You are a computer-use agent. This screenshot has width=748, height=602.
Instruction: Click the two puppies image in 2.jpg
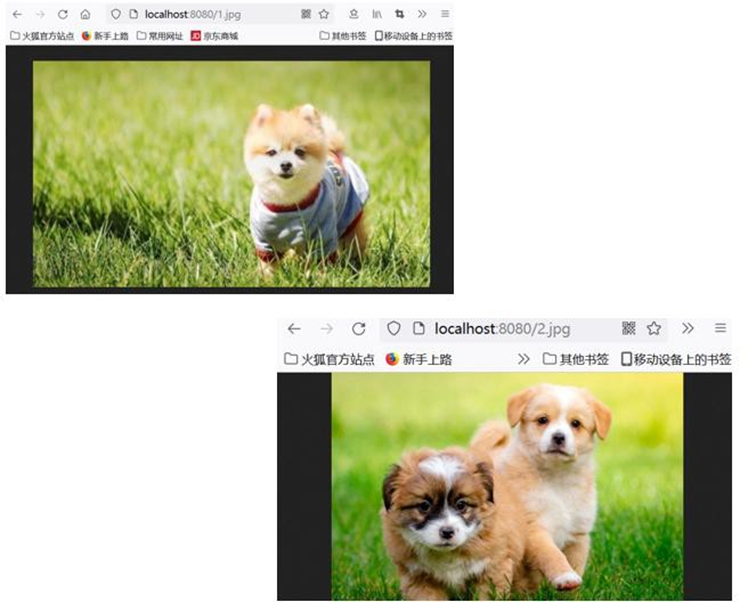point(507,486)
